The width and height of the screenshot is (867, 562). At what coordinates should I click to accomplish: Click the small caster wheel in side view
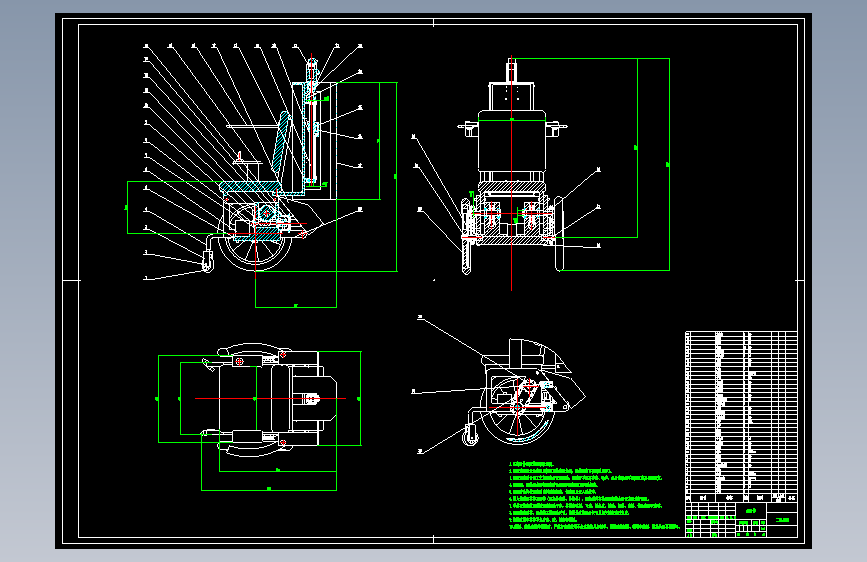coord(208,262)
